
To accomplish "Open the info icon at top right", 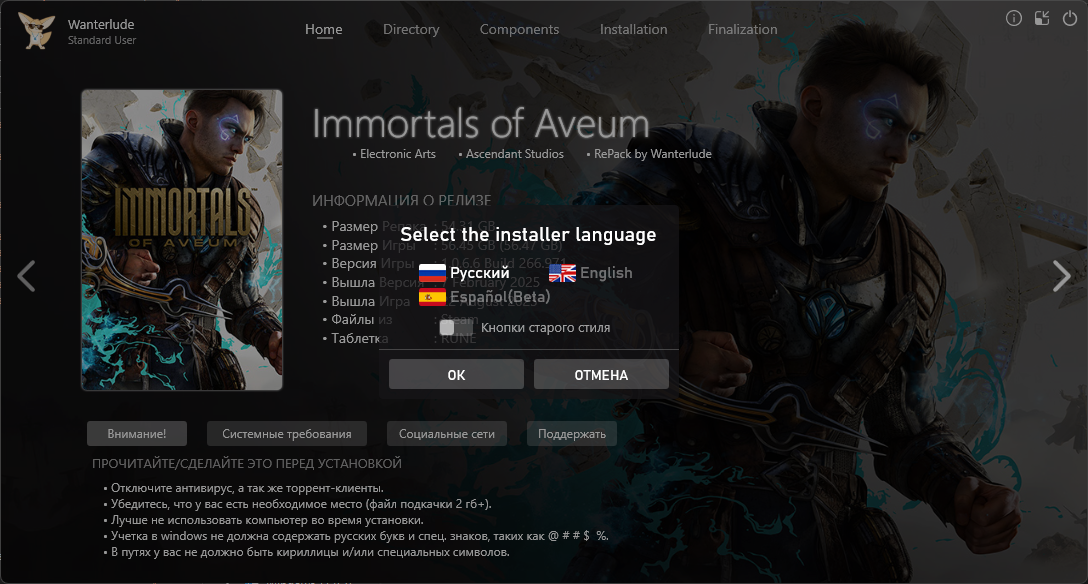I will 1014,19.
